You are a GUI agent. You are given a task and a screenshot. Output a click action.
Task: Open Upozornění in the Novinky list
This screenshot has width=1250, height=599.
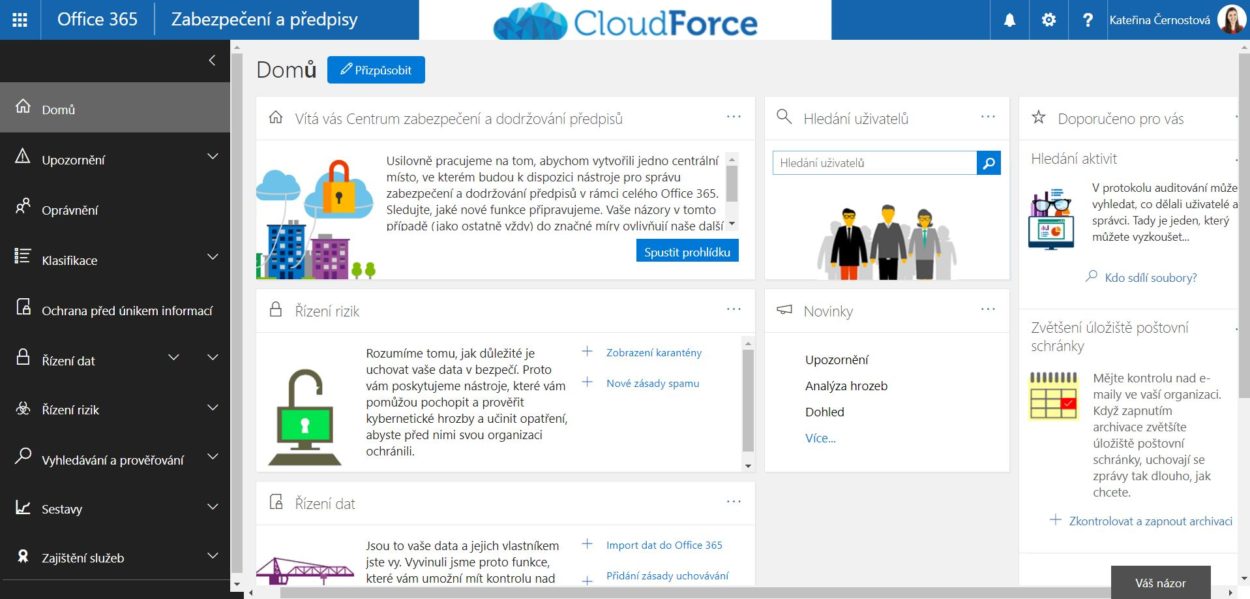click(837, 360)
